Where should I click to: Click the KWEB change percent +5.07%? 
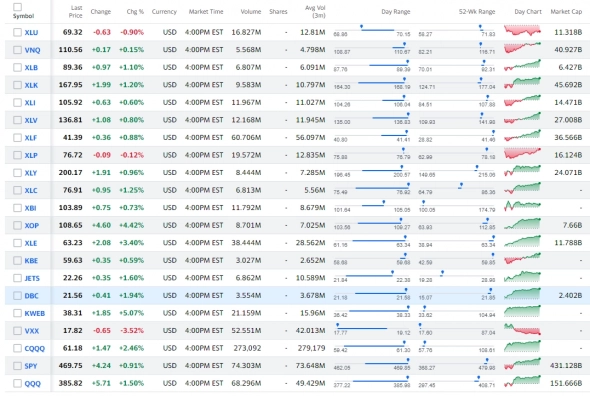tap(131, 313)
